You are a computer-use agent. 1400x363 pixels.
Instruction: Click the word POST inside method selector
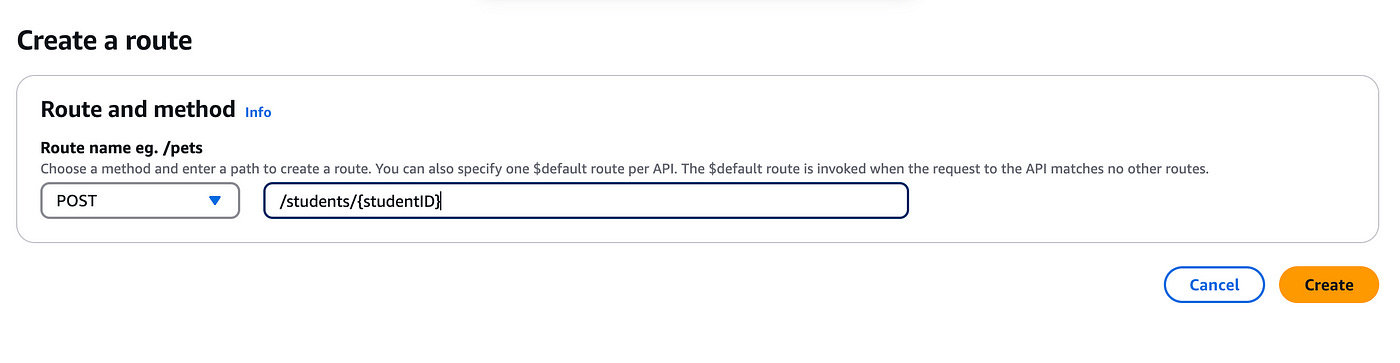77,201
